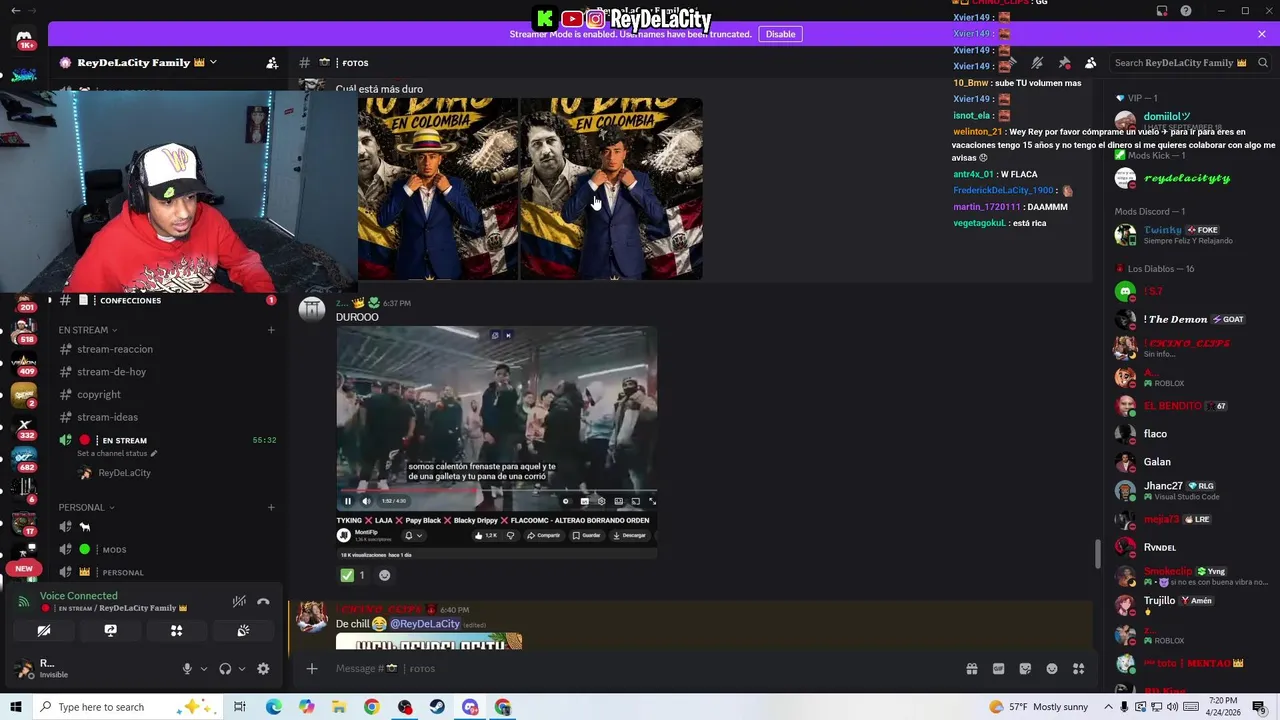
Task: Open notification bell dropdown beside MontiFlp
Action: (413, 535)
